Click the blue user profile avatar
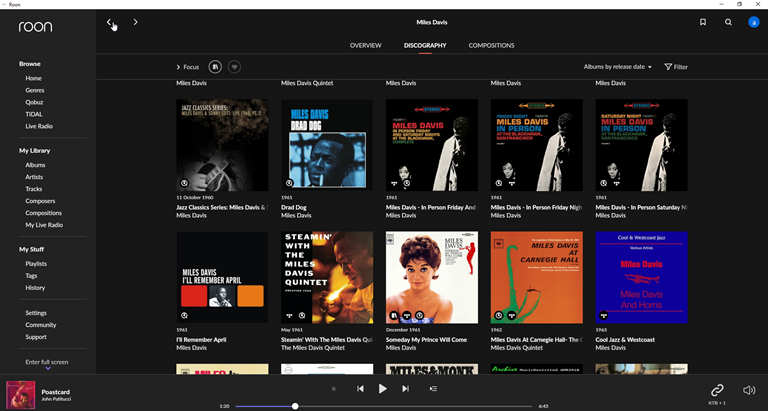 754,22
